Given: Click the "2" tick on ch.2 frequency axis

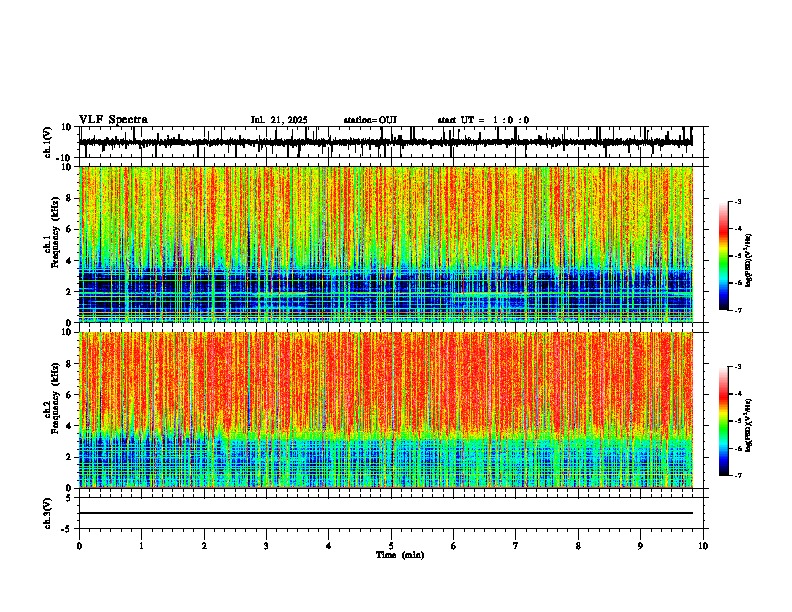Looking at the screenshot, I should pyautogui.click(x=71, y=457).
